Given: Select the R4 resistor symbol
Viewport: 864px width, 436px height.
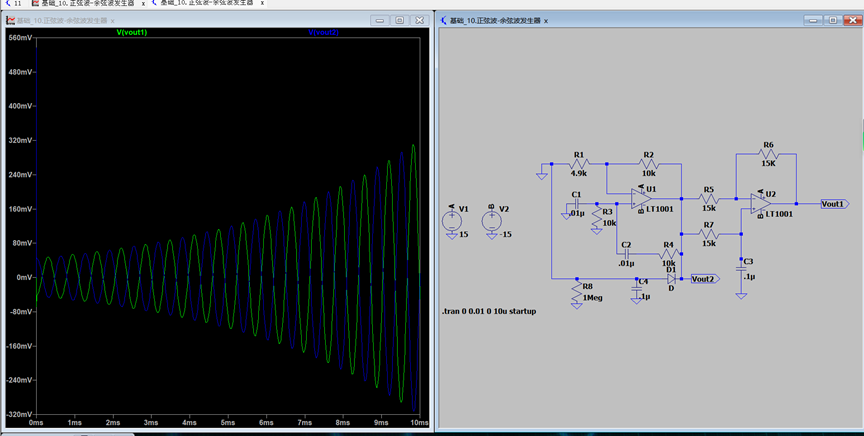Looking at the screenshot, I should (x=668, y=254).
